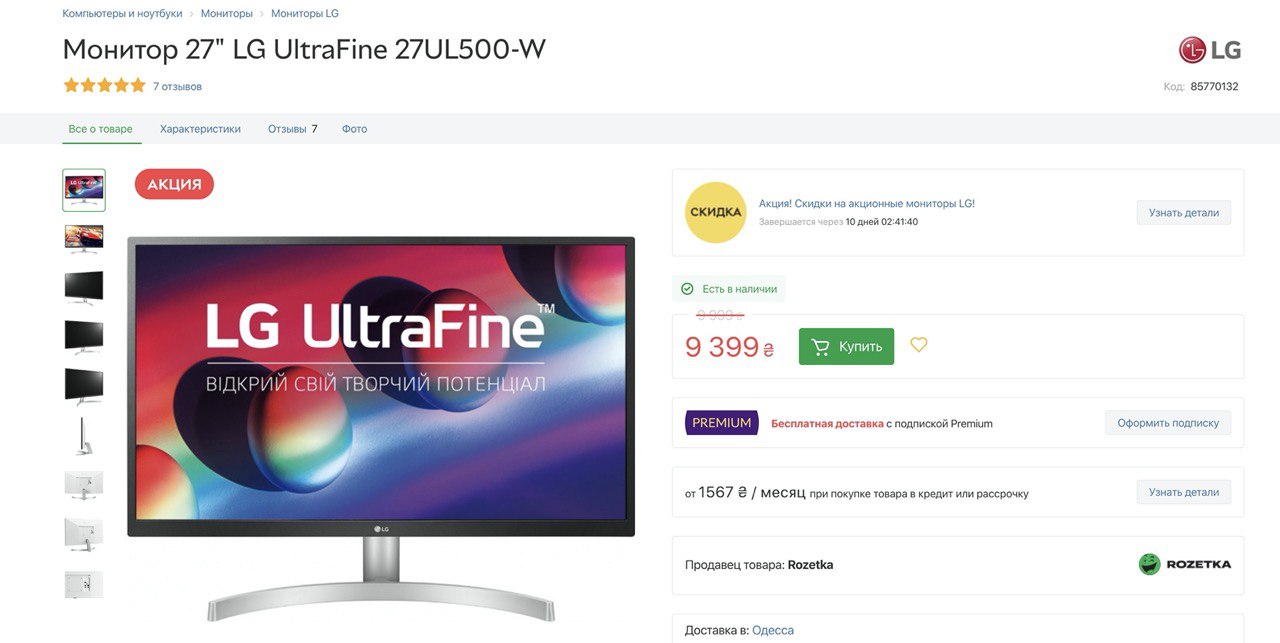Go to Мониторы LG breadcrumb
The image size is (1280, 643).
click(x=305, y=14)
